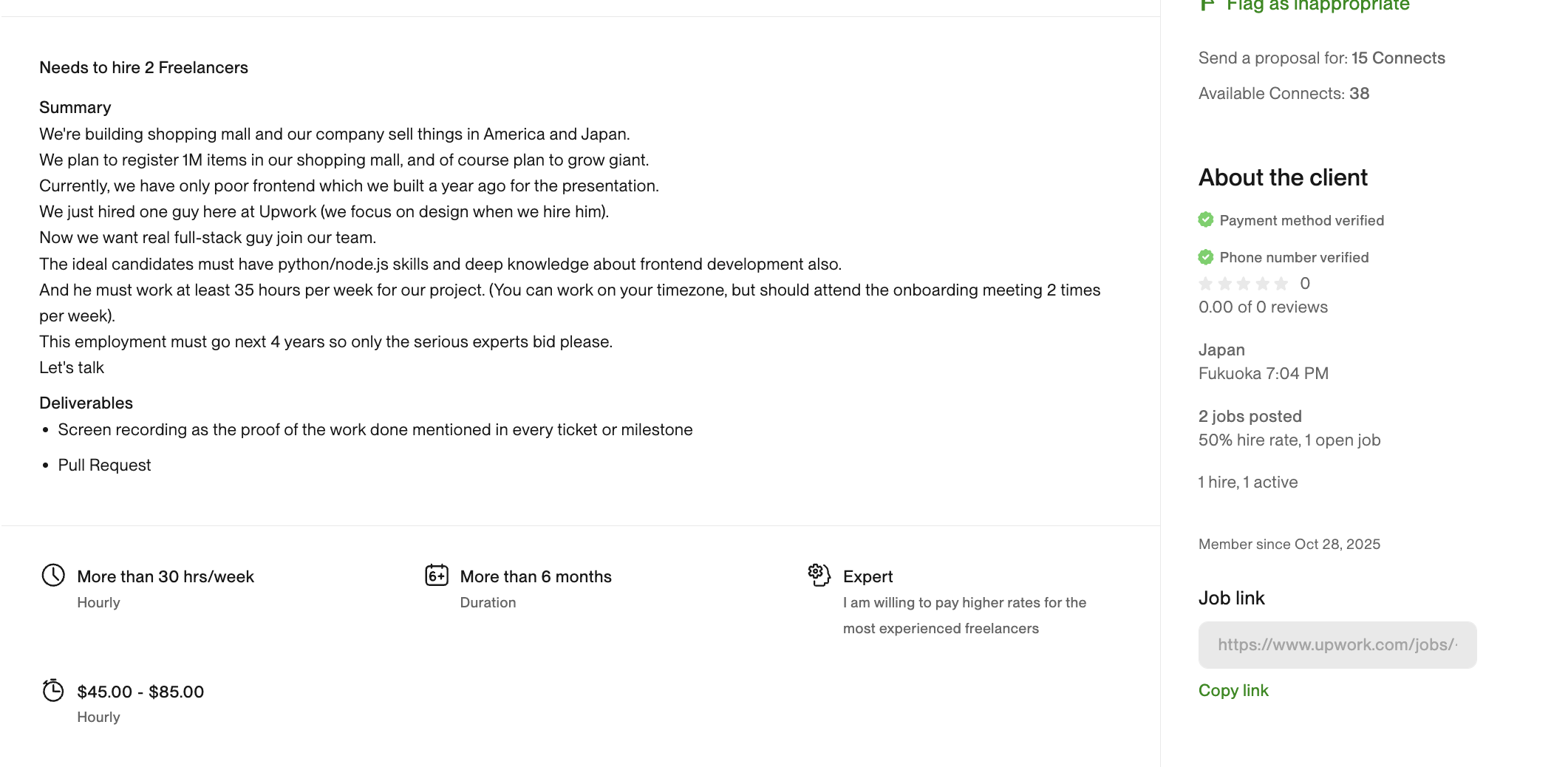Click the Member since Oct 28, 2025 text

[1289, 544]
